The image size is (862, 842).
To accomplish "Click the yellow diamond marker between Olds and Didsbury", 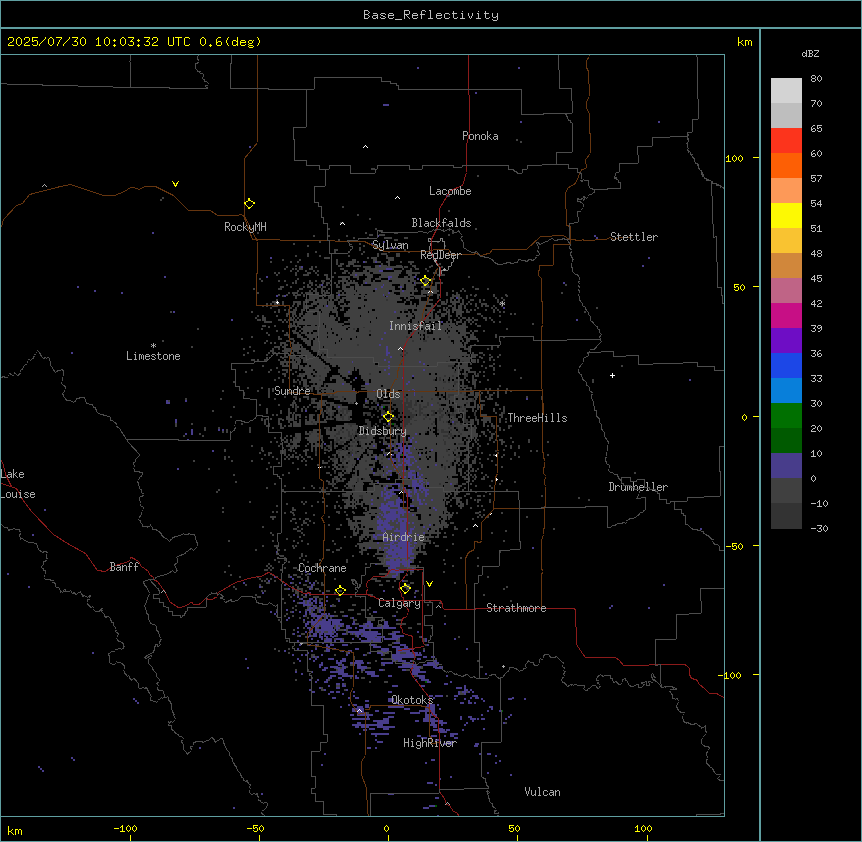I will pyautogui.click(x=388, y=417).
